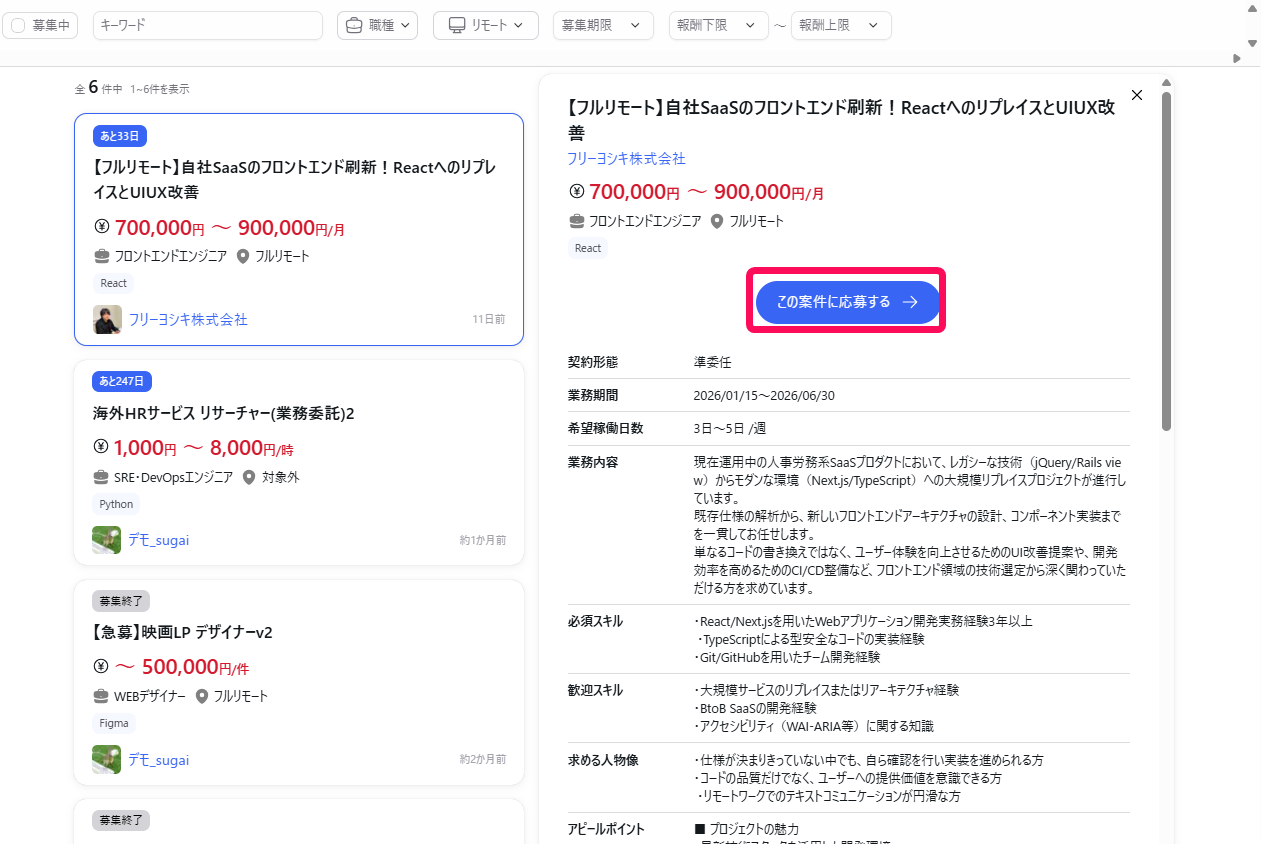Click この案件に応募する button
Image resolution: width=1261 pixels, height=844 pixels.
(x=848, y=302)
